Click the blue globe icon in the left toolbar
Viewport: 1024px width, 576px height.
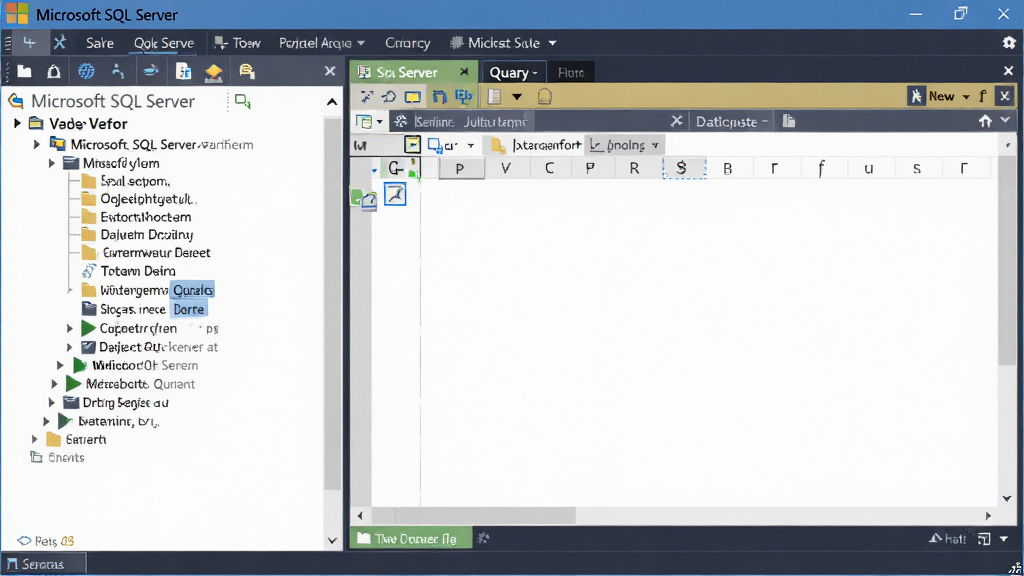click(86, 71)
